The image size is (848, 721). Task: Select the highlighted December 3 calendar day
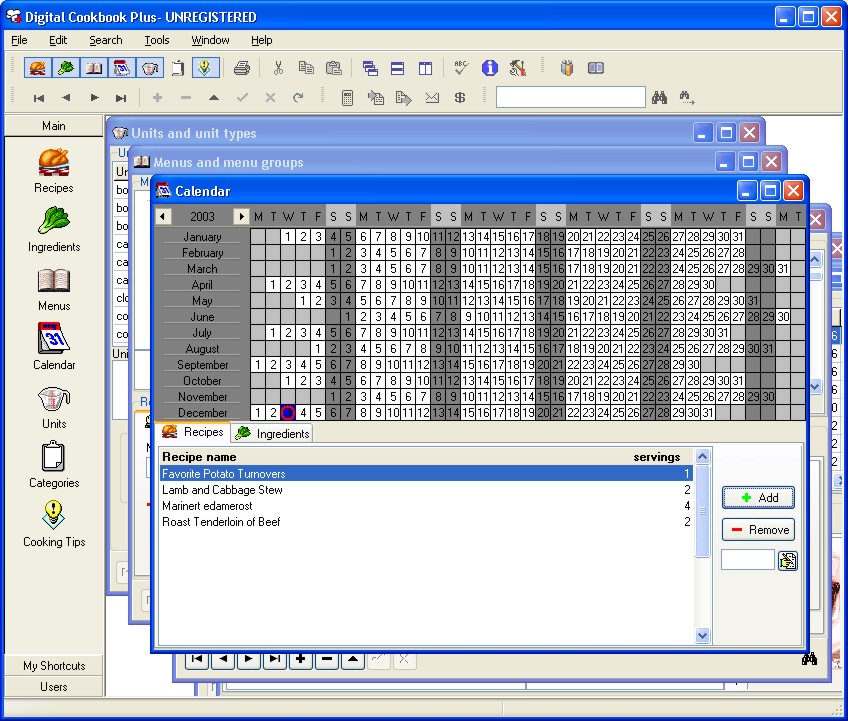tap(288, 413)
